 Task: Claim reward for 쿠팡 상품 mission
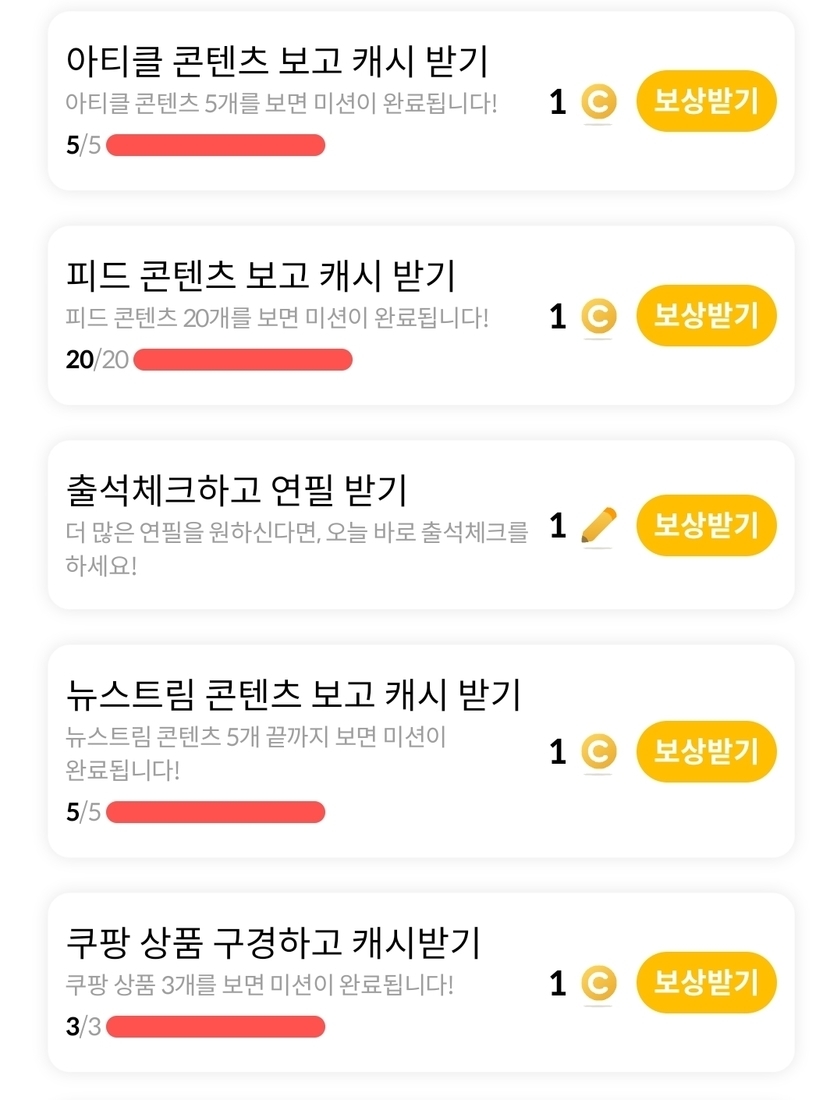[x=706, y=983]
